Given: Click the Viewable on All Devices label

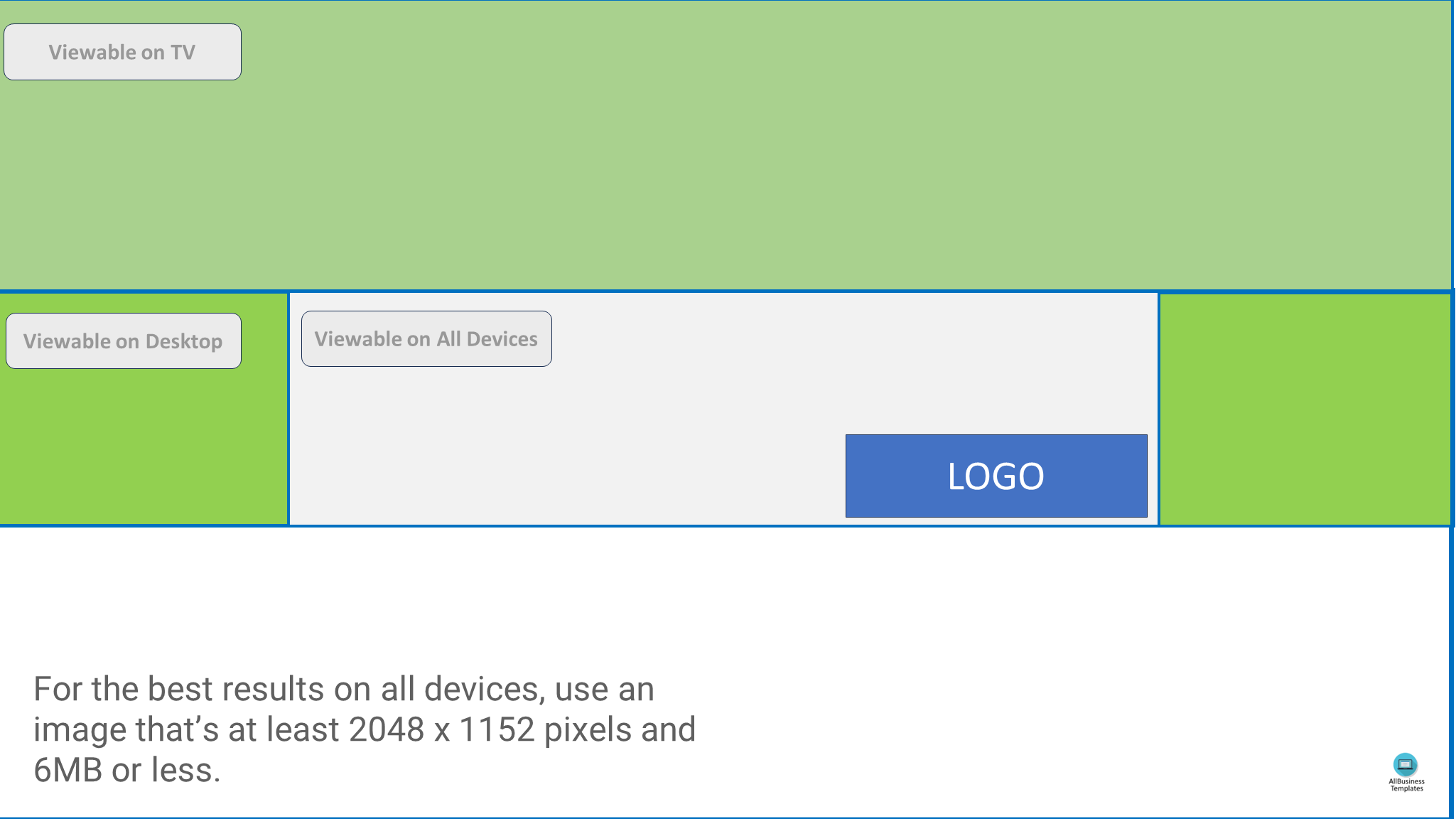Looking at the screenshot, I should 426,339.
